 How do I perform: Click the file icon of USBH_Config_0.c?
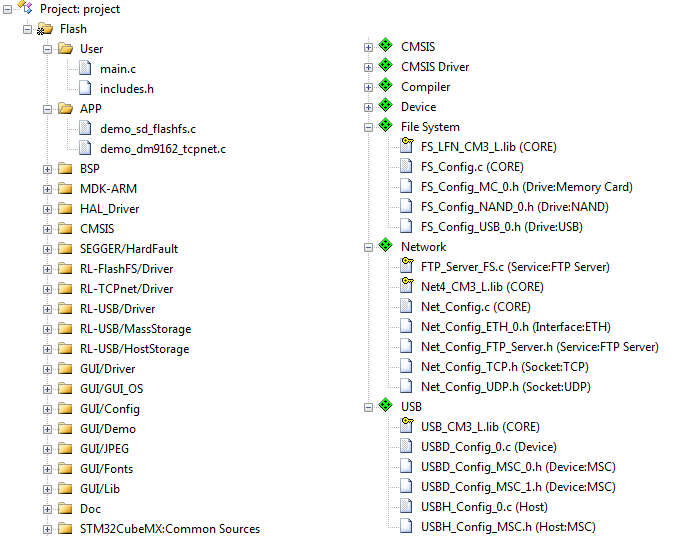(x=406, y=506)
